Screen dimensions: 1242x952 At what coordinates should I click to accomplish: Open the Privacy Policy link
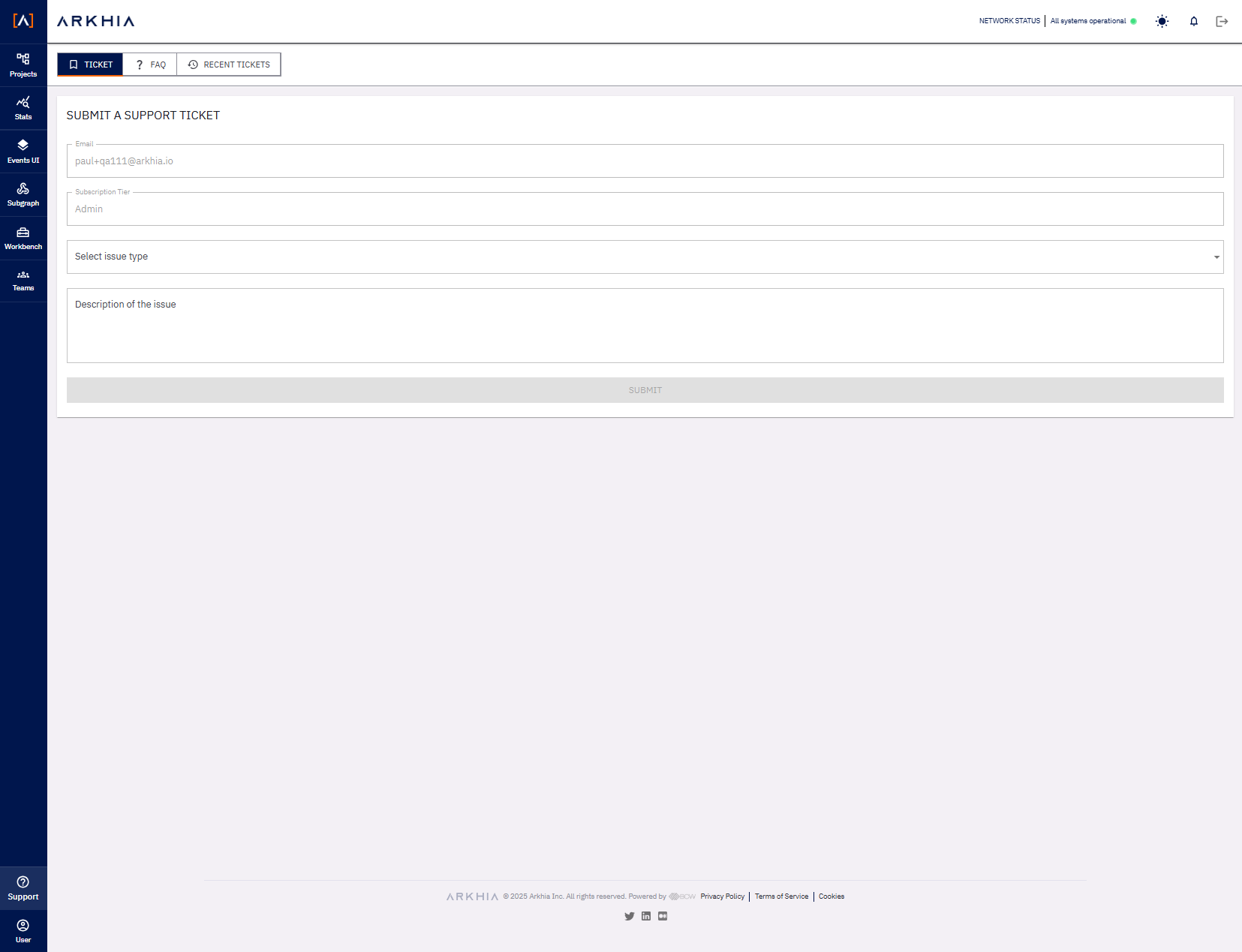723,896
